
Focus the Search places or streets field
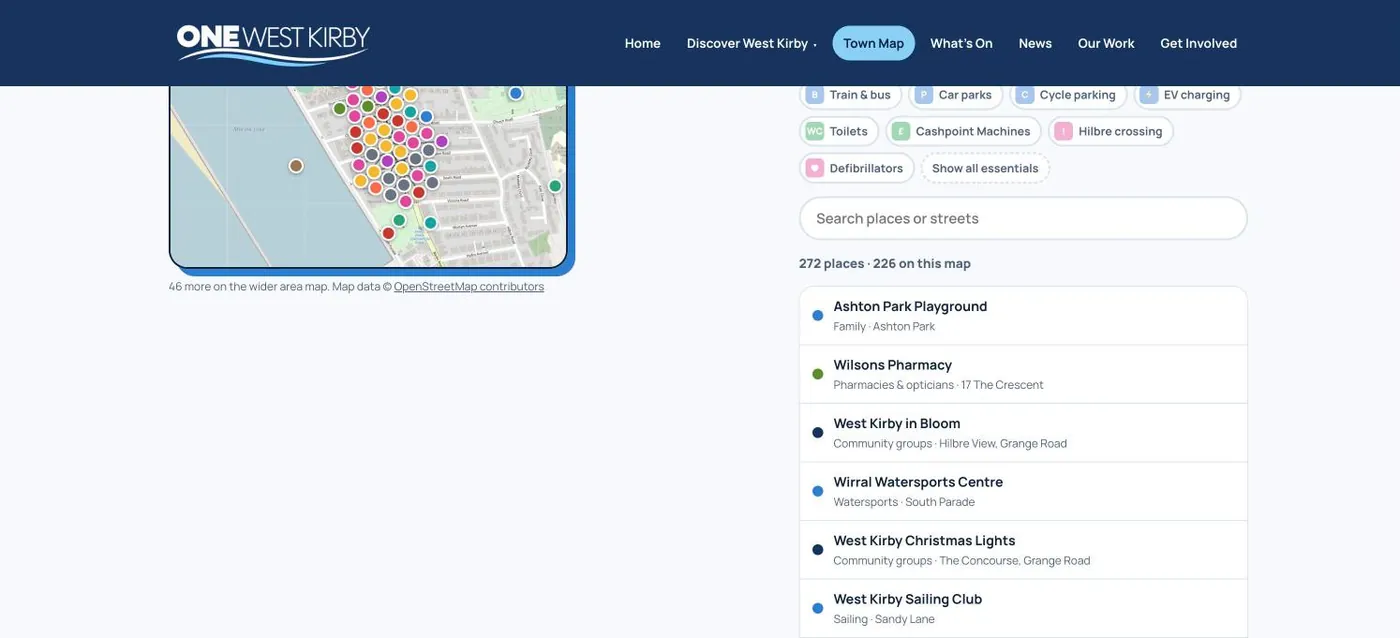1023,218
